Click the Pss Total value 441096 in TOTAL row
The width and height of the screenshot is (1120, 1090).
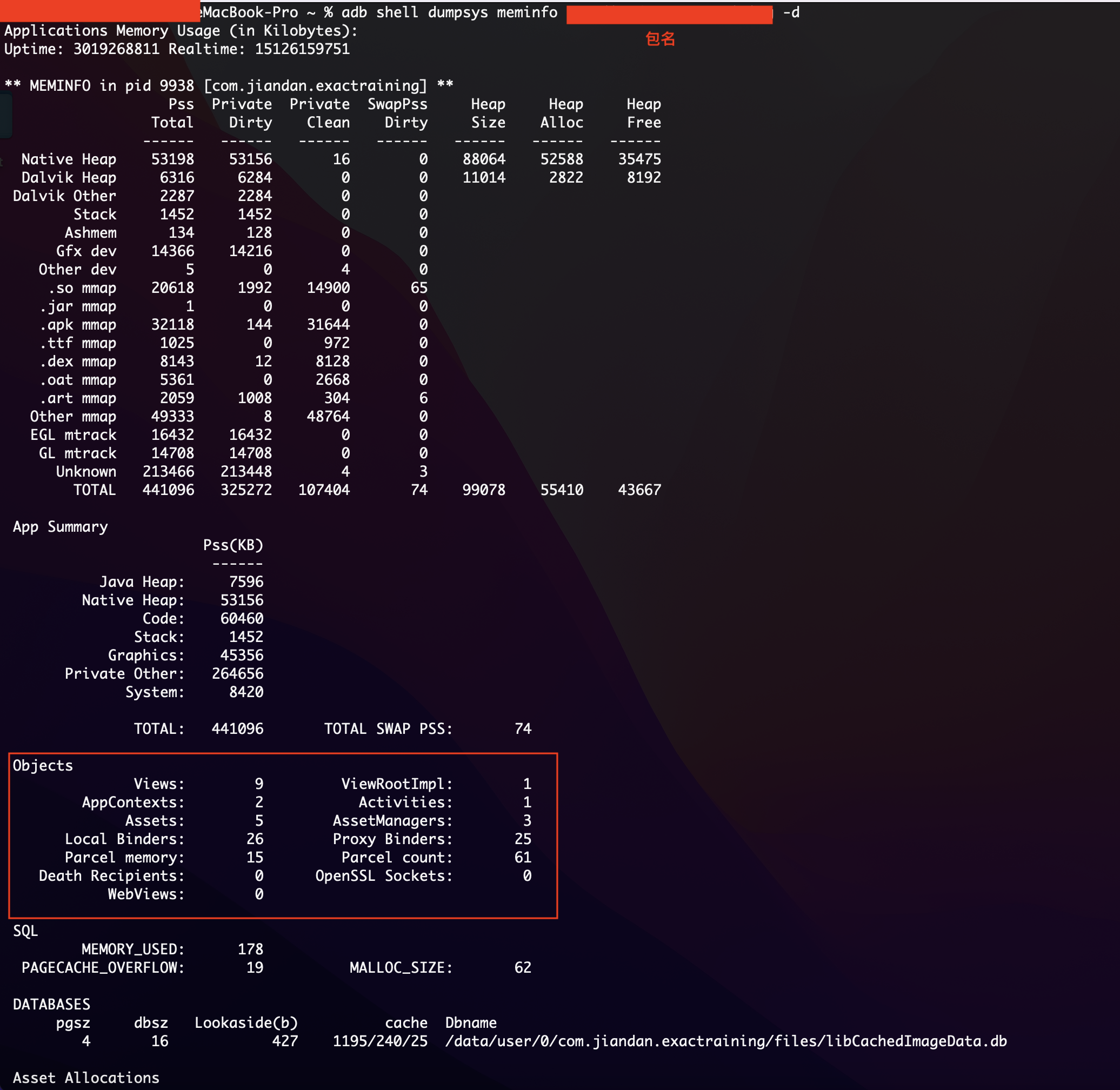click(168, 490)
